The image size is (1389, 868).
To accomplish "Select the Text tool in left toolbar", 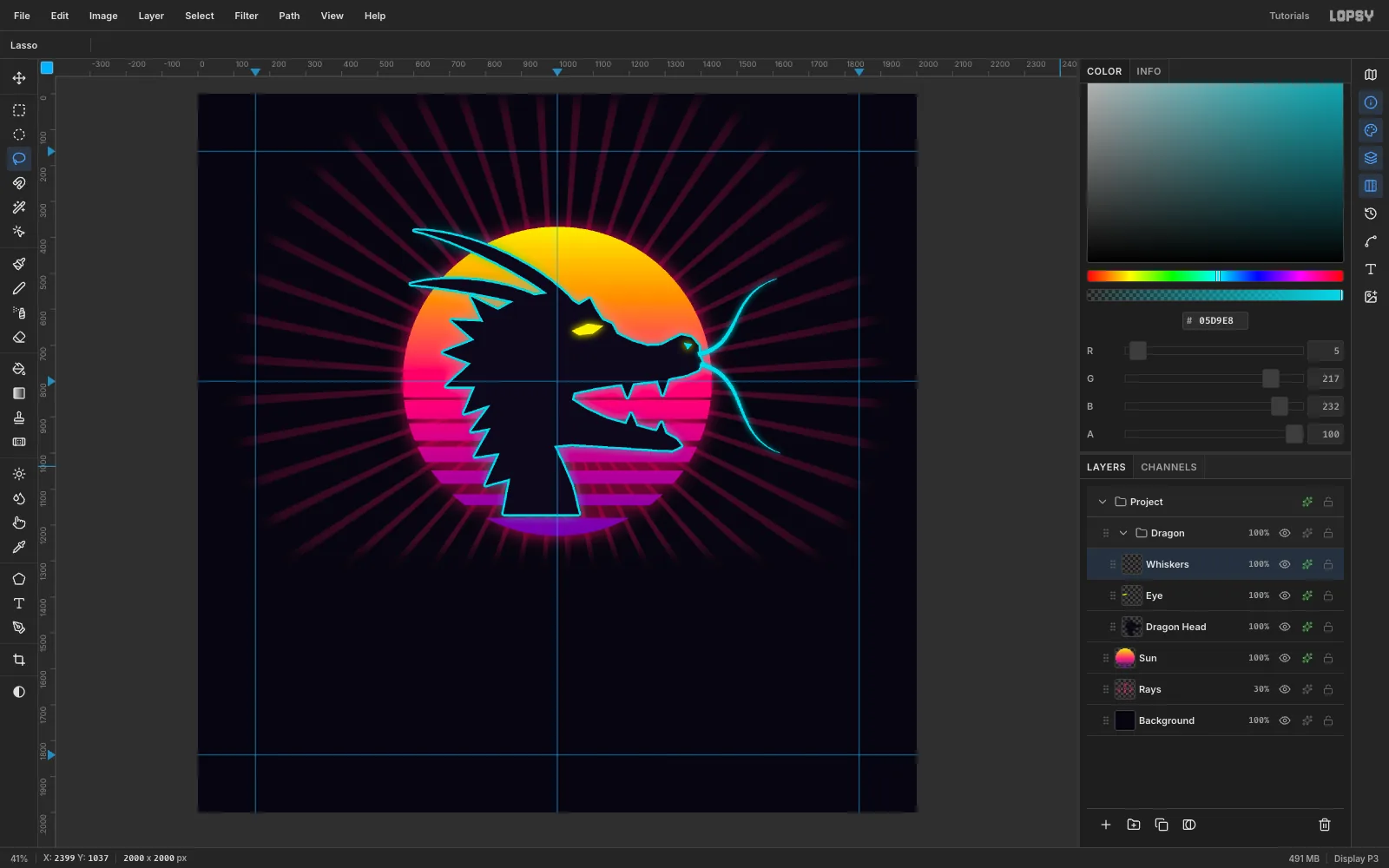I will click(x=19, y=603).
